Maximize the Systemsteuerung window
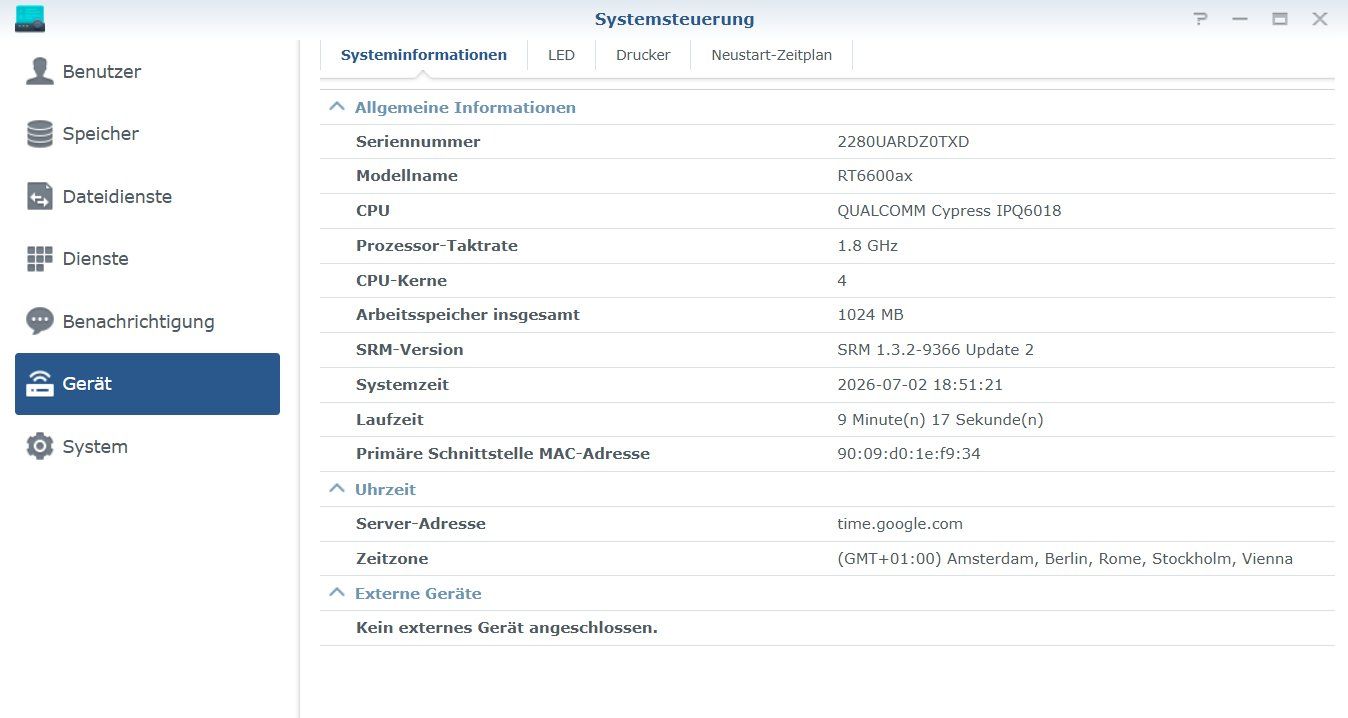The image size is (1348, 718). pos(1280,19)
